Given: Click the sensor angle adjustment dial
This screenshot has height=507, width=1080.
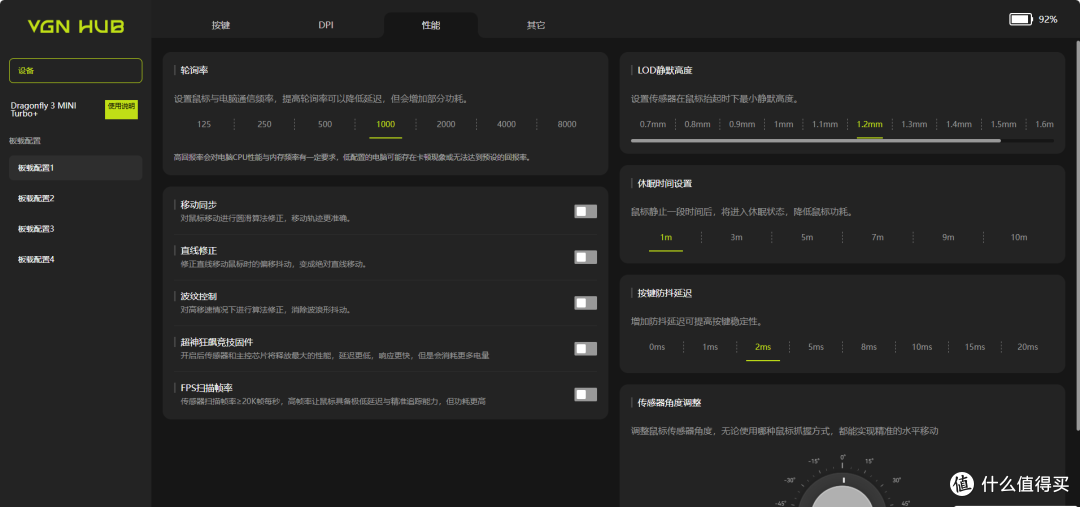Looking at the screenshot, I should (842, 490).
